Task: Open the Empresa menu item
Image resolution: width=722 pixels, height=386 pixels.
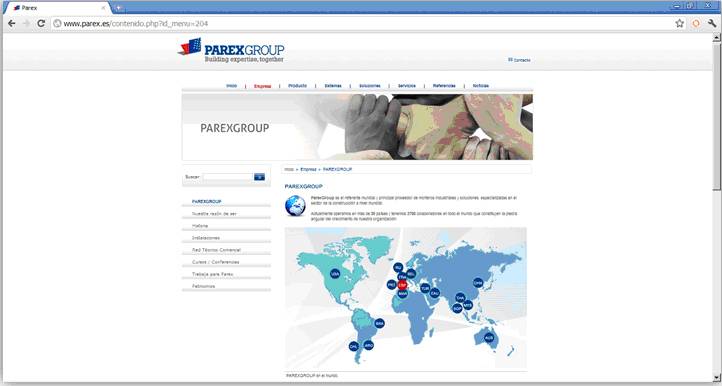Action: [x=262, y=86]
